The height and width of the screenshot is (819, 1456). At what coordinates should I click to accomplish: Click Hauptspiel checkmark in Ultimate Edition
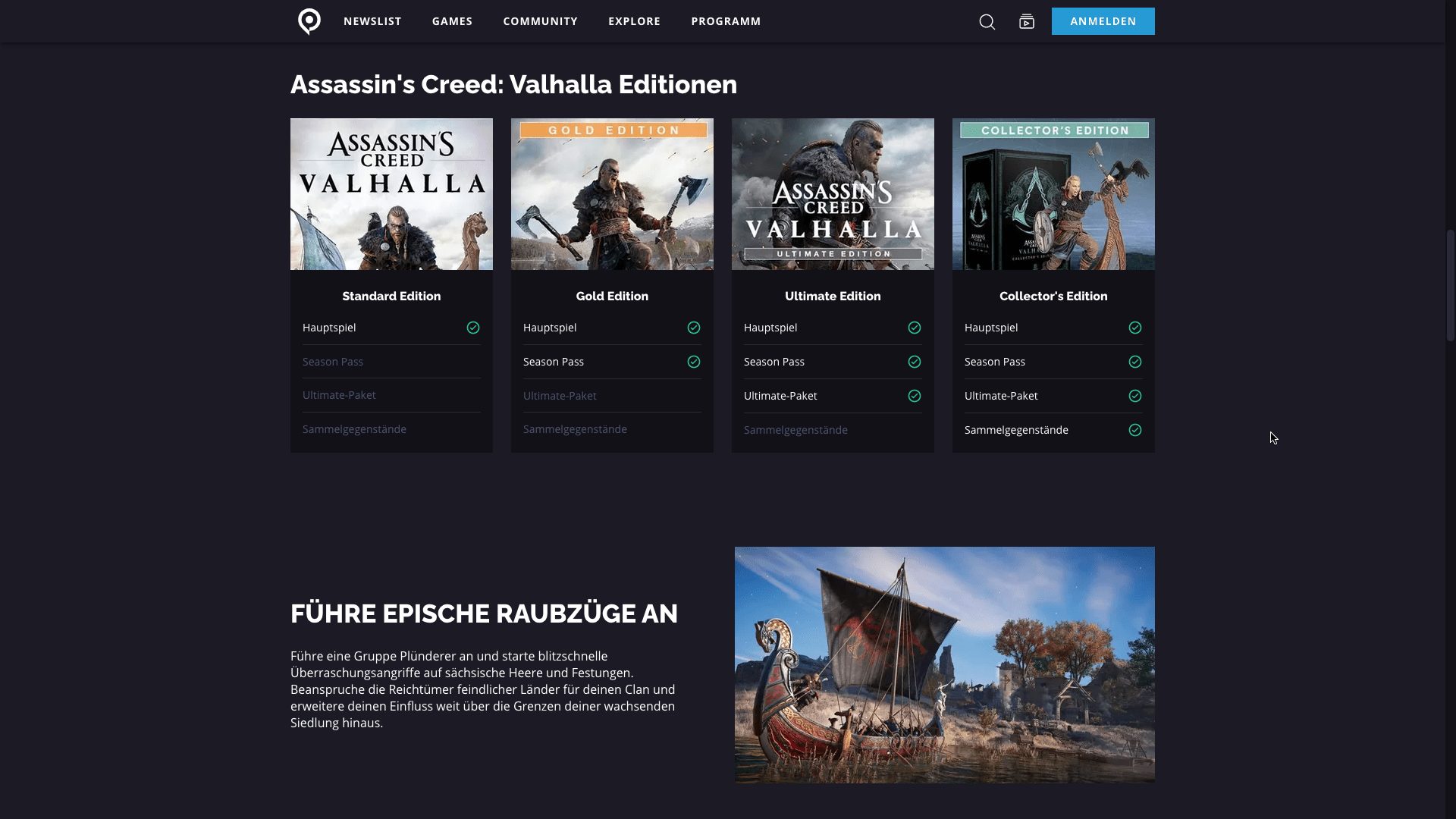coord(915,328)
